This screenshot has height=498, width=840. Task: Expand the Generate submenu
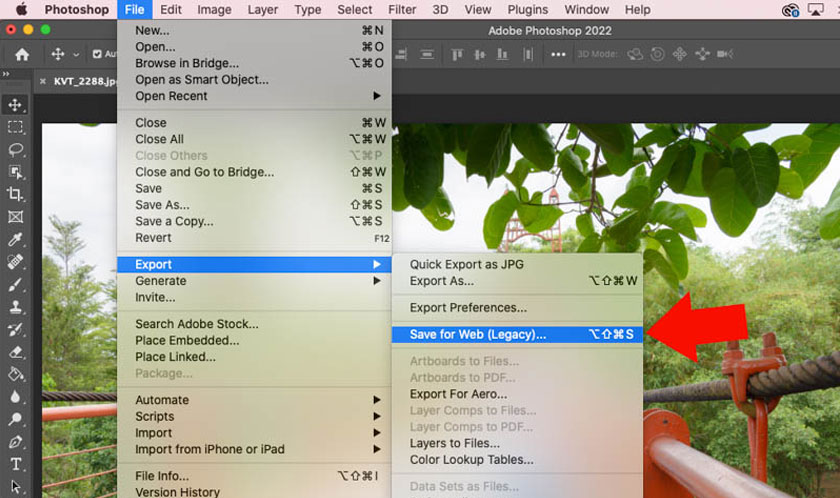[x=161, y=281]
